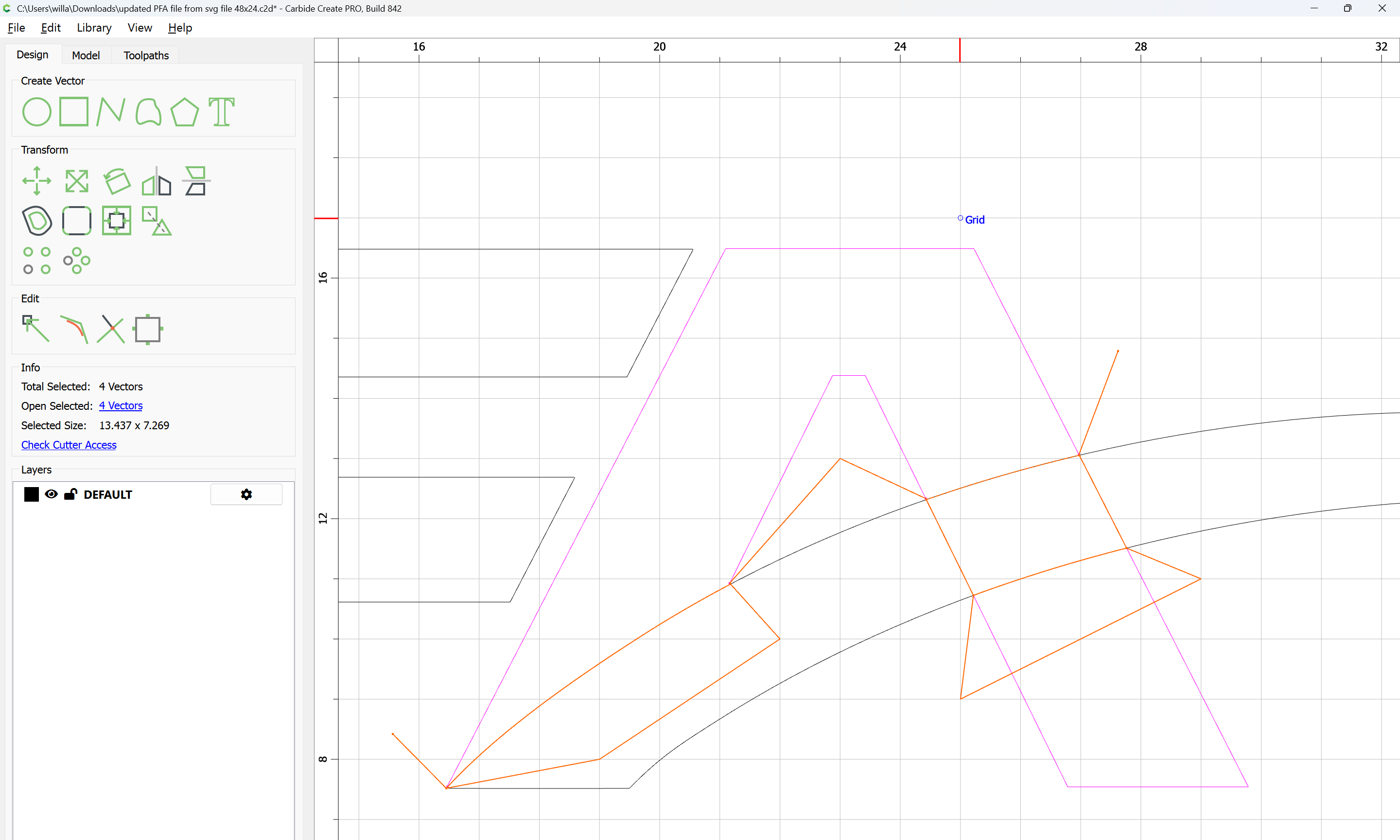The image size is (1400, 840).
Task: Open the Scale/Resize transform tool
Action: coord(76,181)
